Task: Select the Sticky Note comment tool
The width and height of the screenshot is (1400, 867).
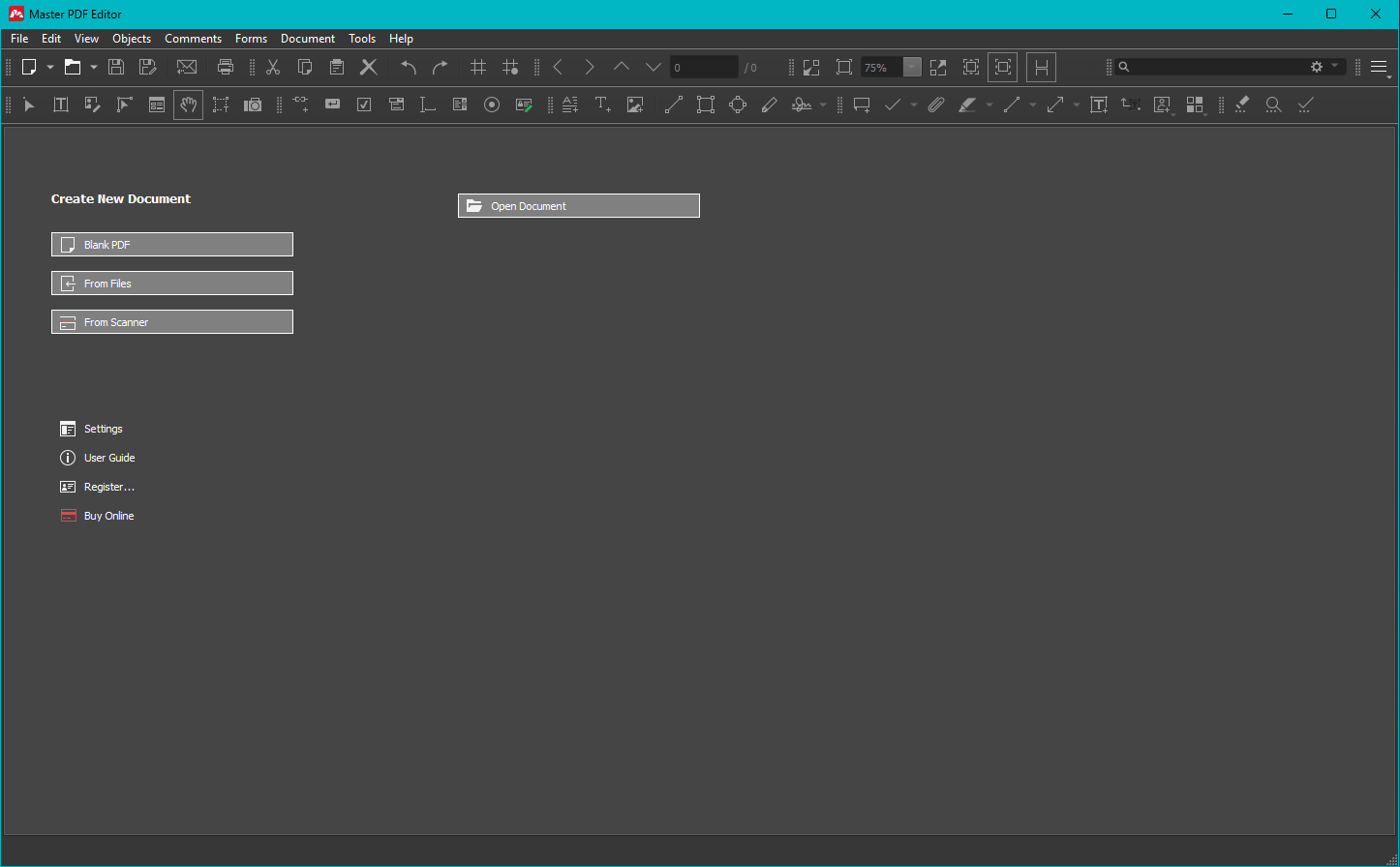Action: 862,105
